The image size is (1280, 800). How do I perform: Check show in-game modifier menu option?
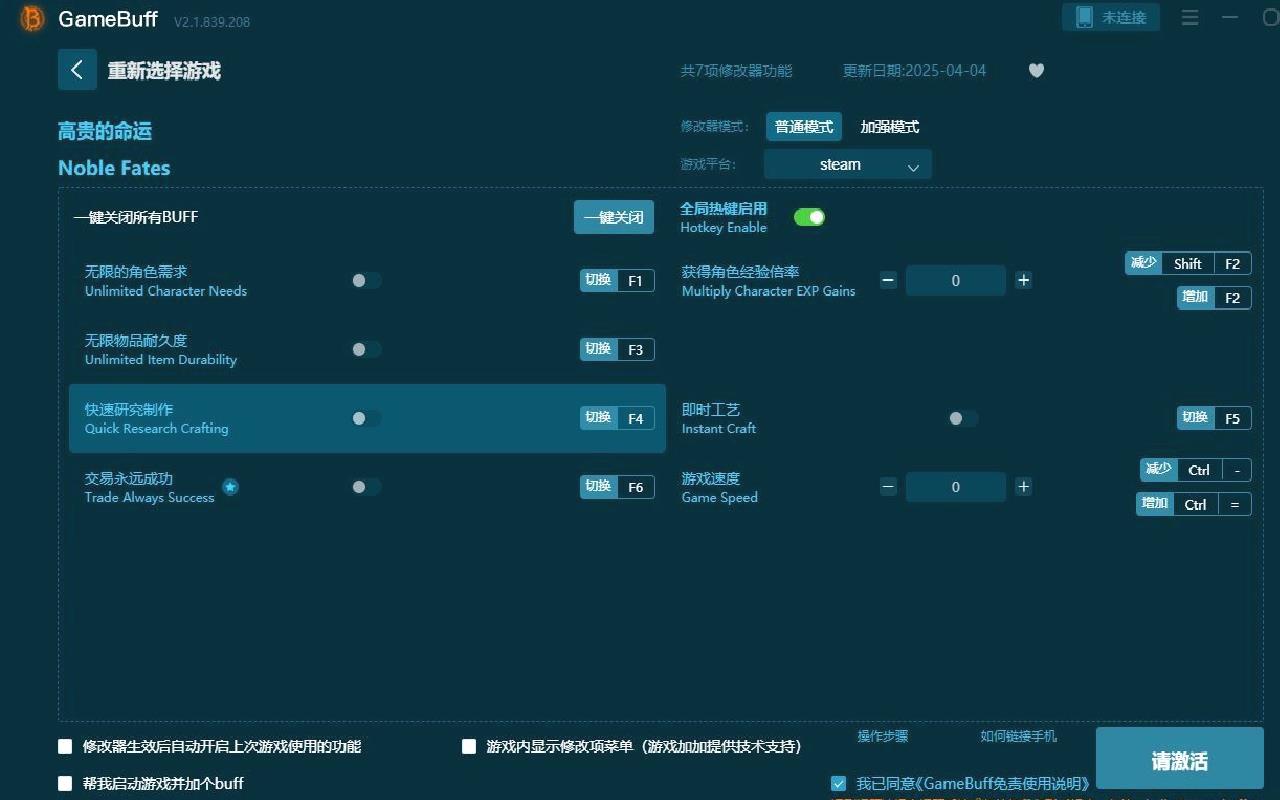point(469,746)
